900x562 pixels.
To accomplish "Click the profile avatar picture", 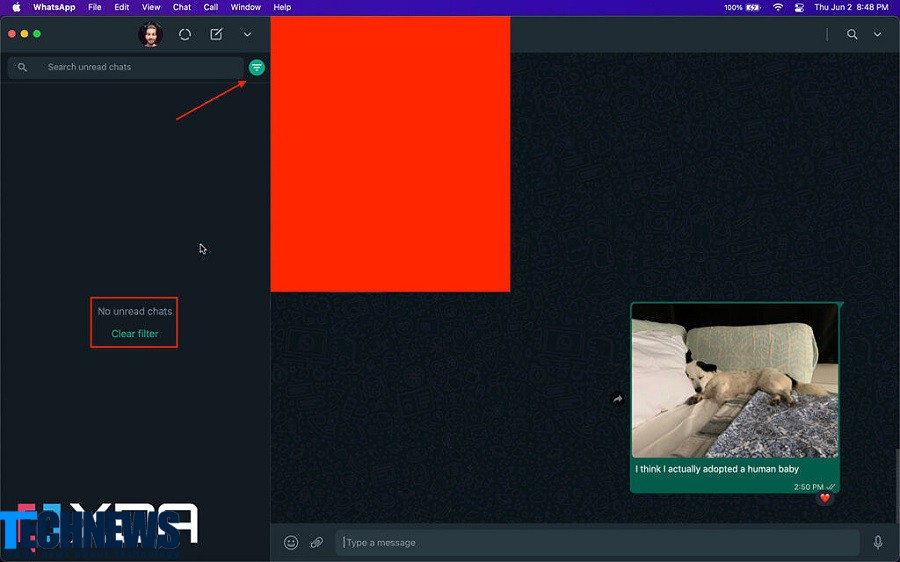I will pyautogui.click(x=150, y=35).
